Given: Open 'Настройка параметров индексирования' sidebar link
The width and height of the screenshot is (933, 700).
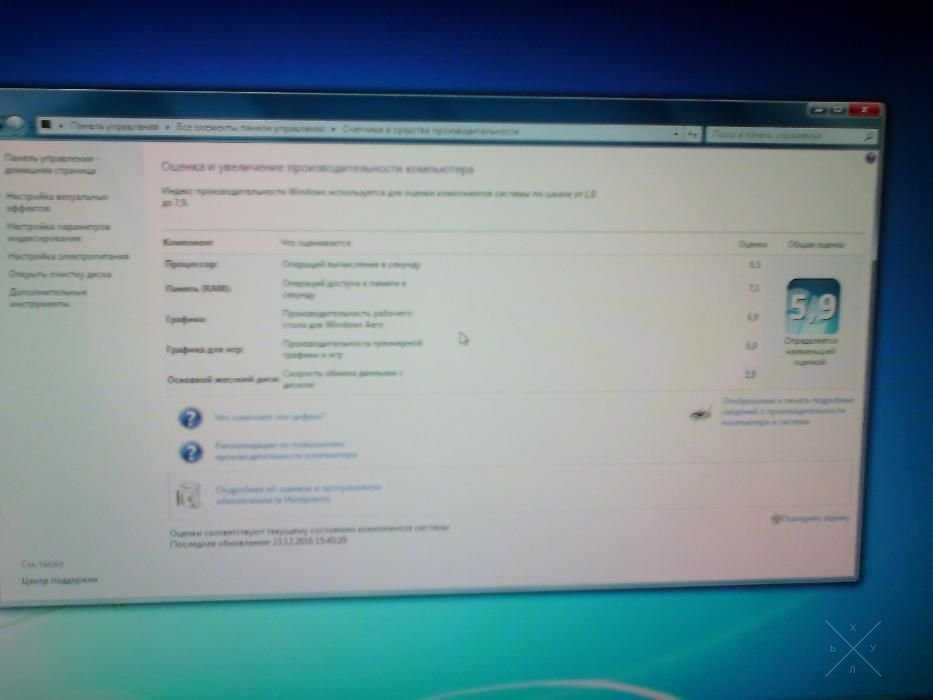Looking at the screenshot, I should (x=59, y=232).
